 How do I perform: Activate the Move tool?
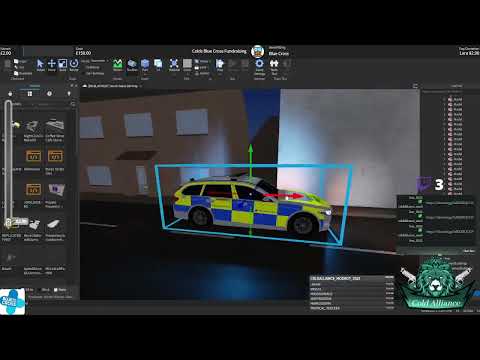(x=52, y=65)
